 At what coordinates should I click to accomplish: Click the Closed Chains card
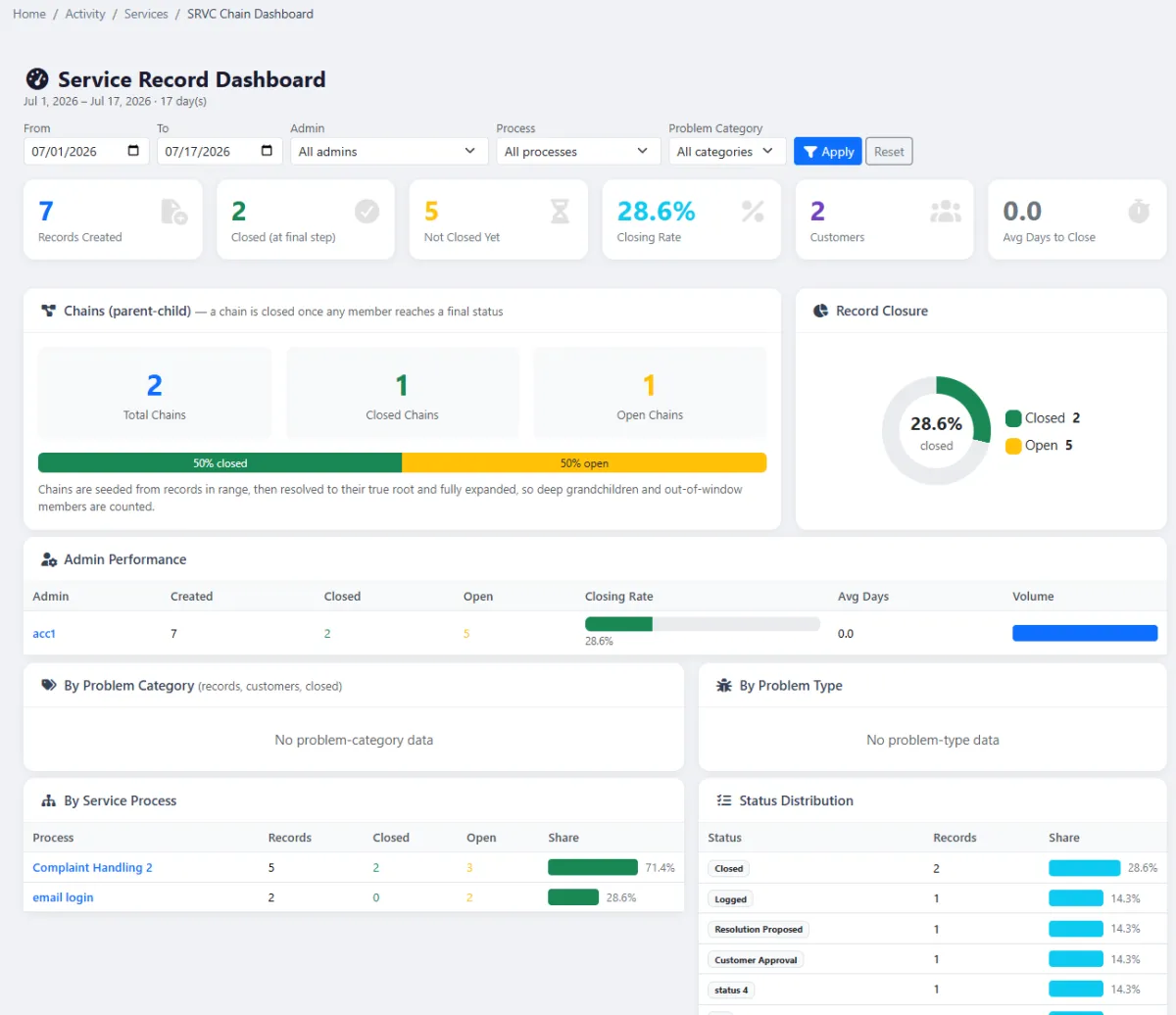402,393
